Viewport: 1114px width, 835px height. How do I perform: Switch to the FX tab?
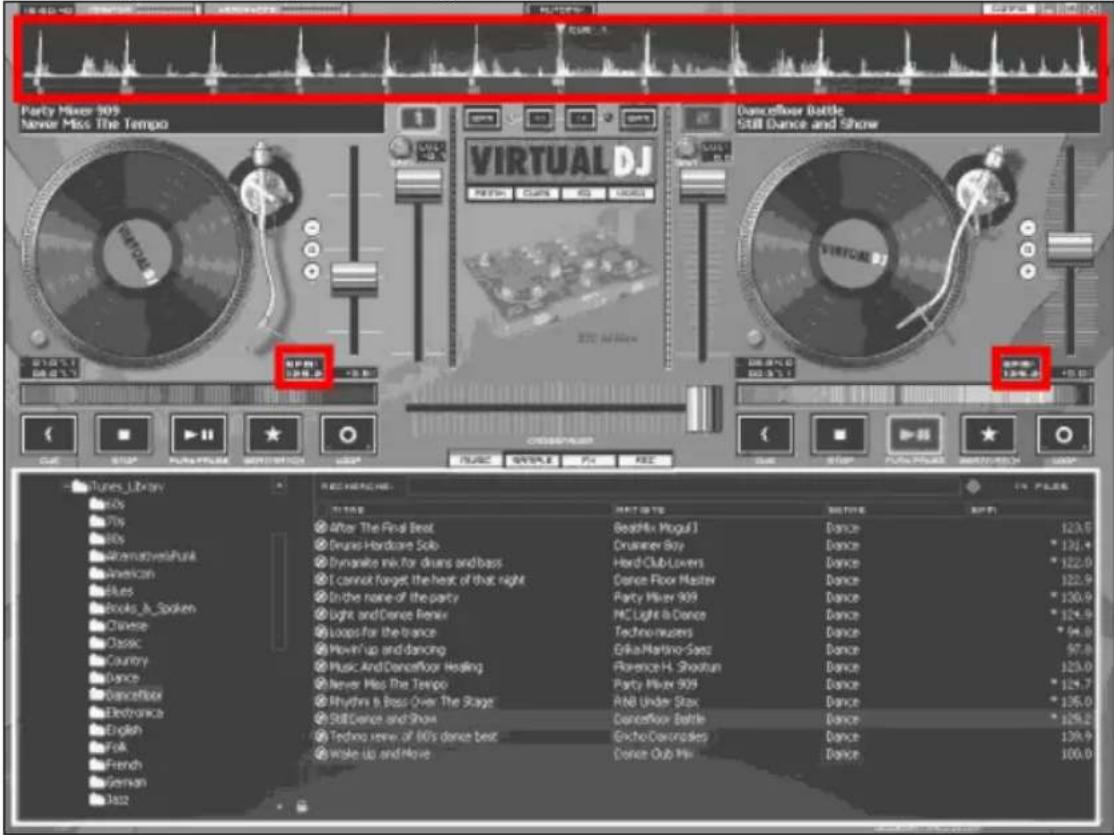click(x=588, y=460)
